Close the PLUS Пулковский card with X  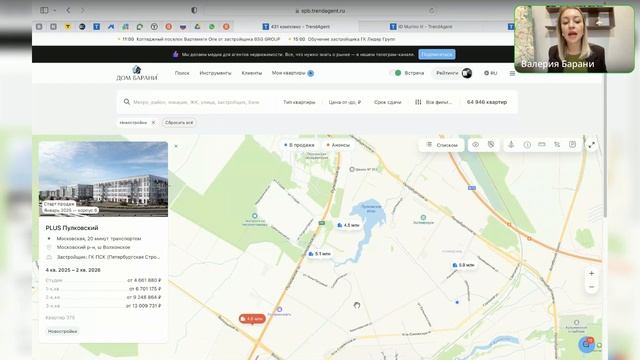(176, 146)
